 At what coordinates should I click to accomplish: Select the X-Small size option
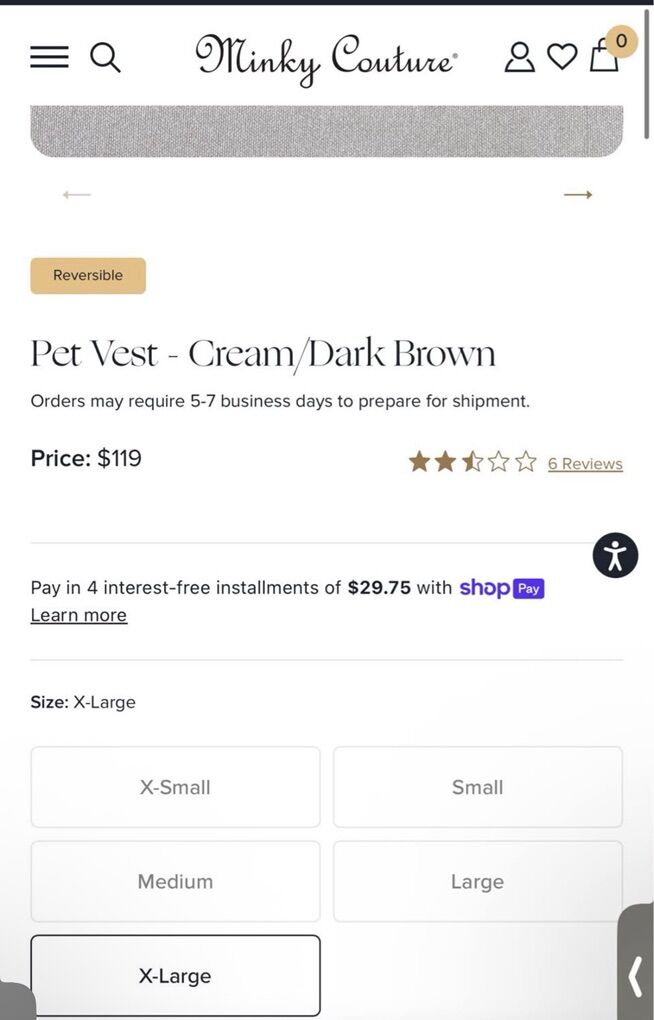pyautogui.click(x=175, y=787)
